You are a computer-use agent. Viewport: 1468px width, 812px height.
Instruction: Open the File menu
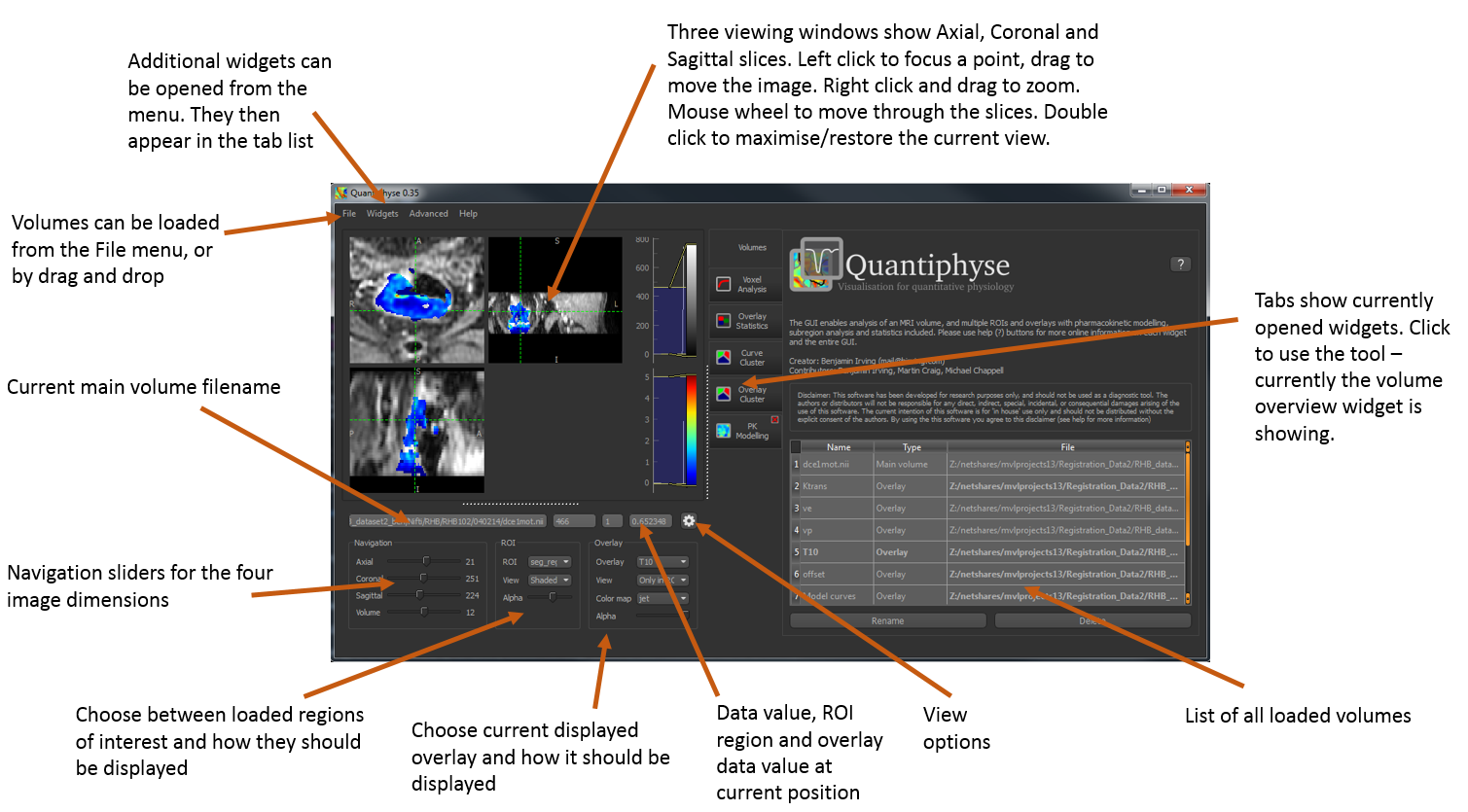(347, 213)
